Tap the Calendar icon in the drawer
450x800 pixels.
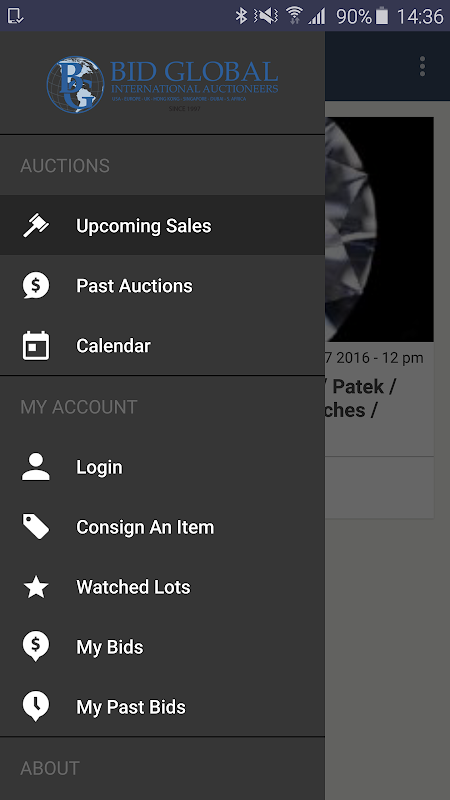(x=36, y=345)
